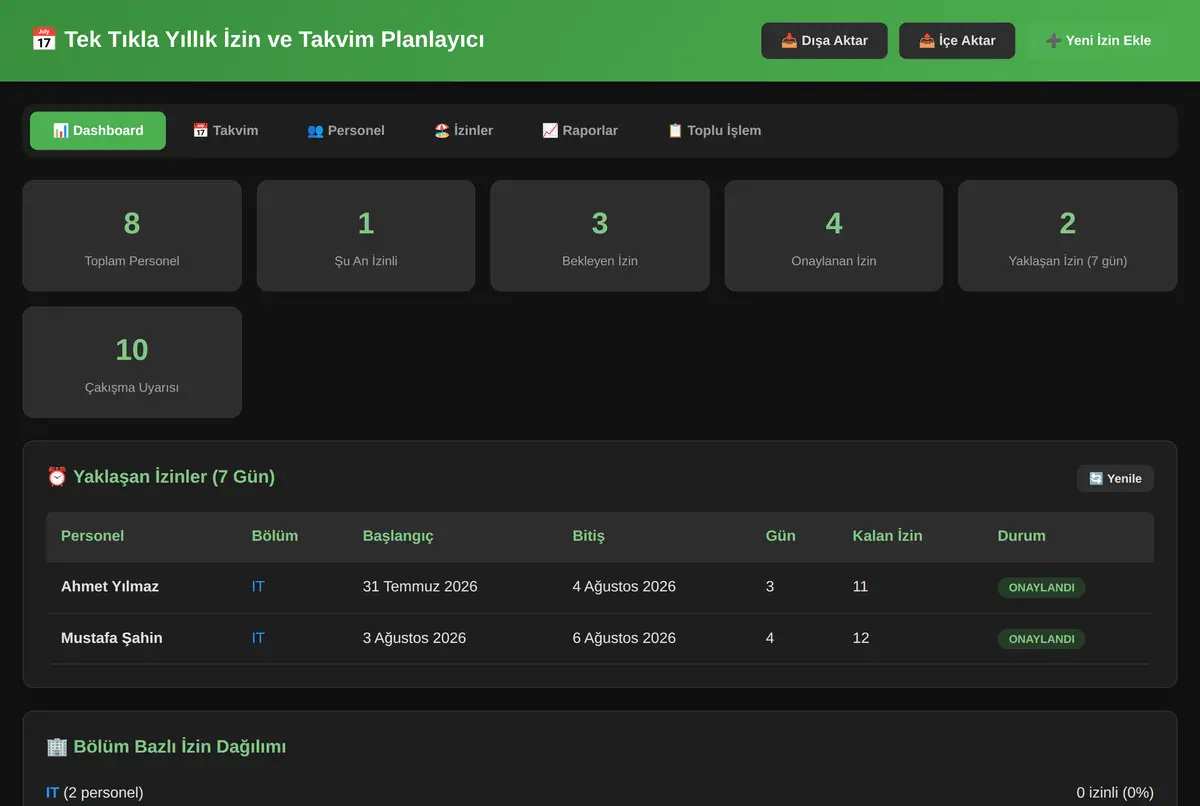
Task: Add a new leave with Yeni İzin Ekle
Action: [x=1098, y=41]
